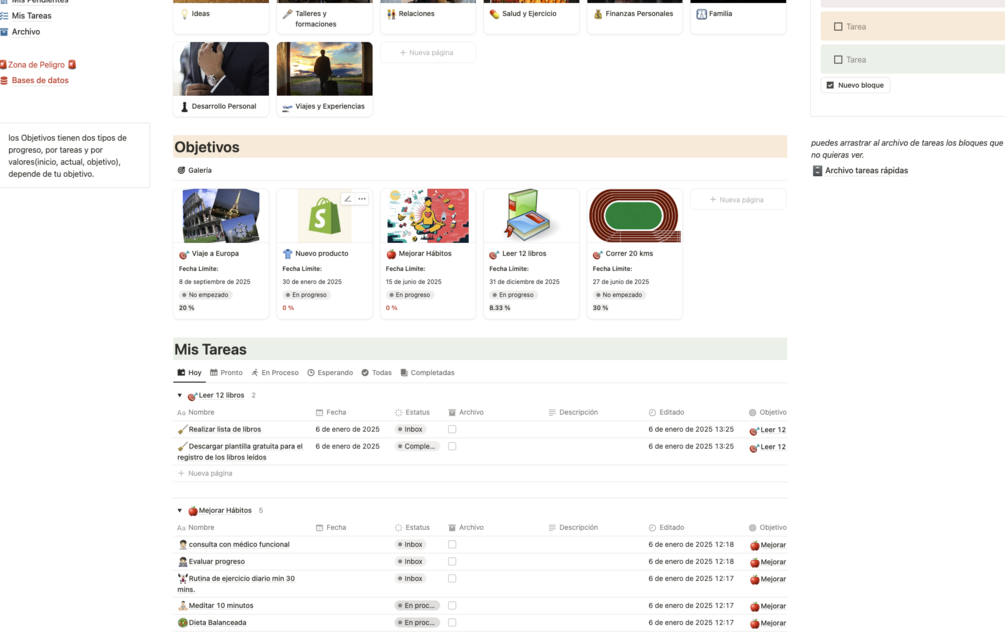Click the 30 de enero de 2025 date on Nuevo producto
The height and width of the screenshot is (634, 1005).
[x=312, y=282]
